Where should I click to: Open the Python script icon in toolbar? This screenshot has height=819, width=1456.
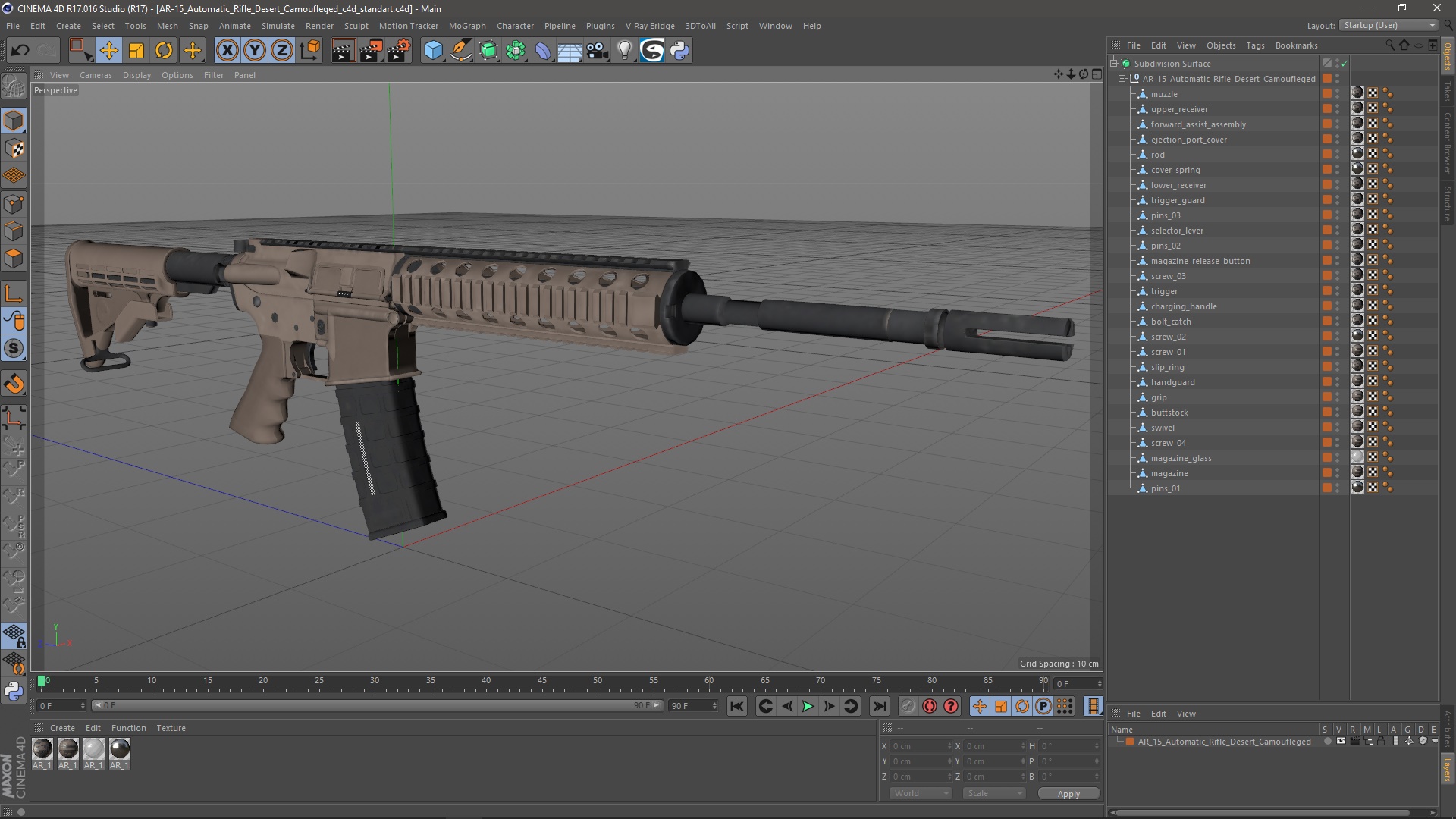pos(679,51)
